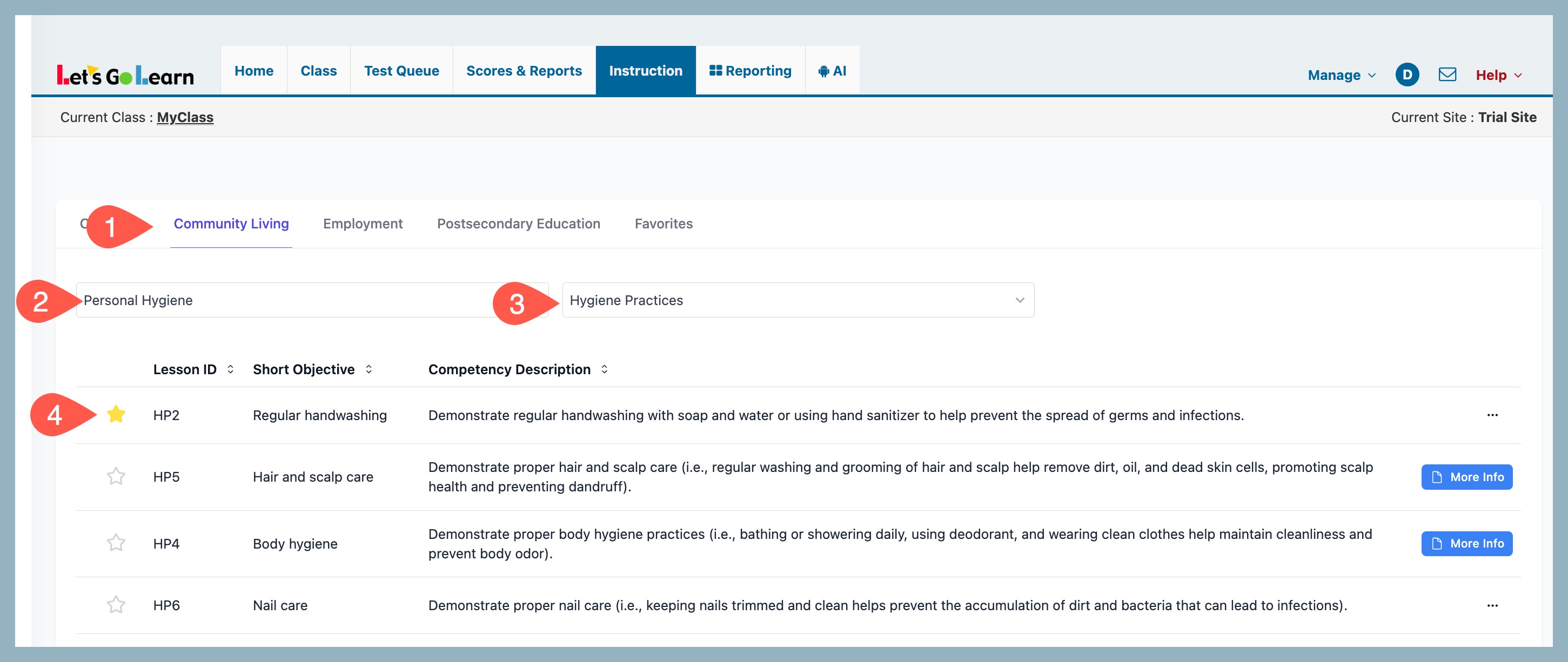Open ellipsis menu for HP6 Nail care

click(x=1492, y=605)
